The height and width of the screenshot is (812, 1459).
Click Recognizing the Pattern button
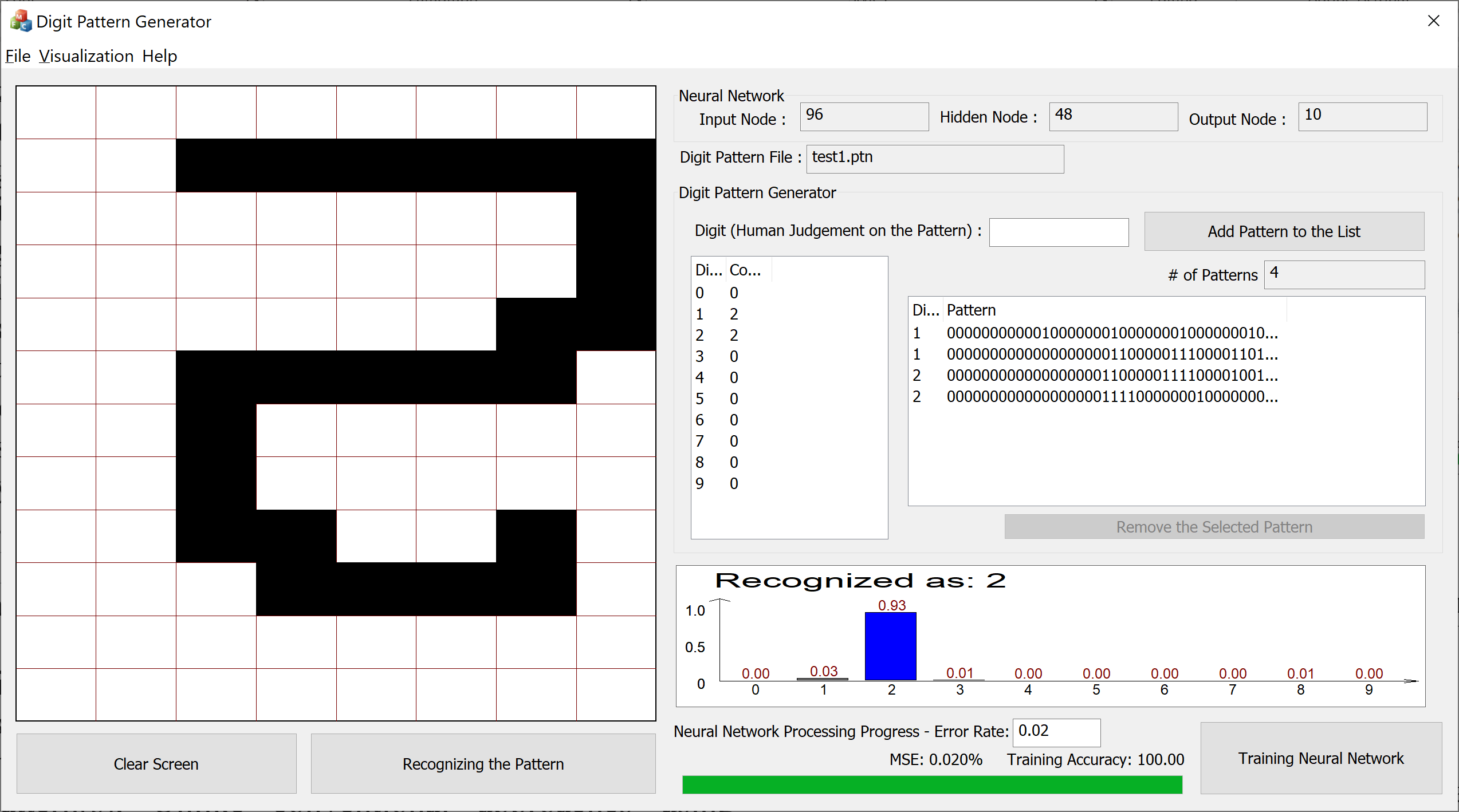point(482,763)
